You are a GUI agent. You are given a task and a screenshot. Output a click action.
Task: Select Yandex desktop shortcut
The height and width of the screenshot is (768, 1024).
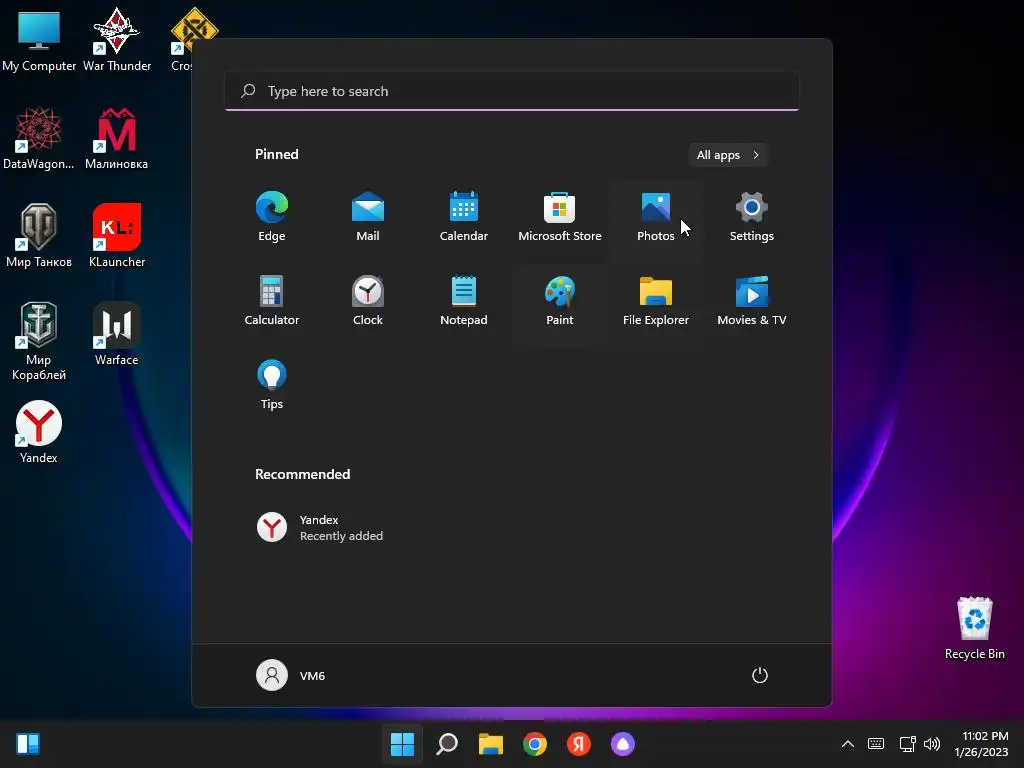(x=39, y=432)
